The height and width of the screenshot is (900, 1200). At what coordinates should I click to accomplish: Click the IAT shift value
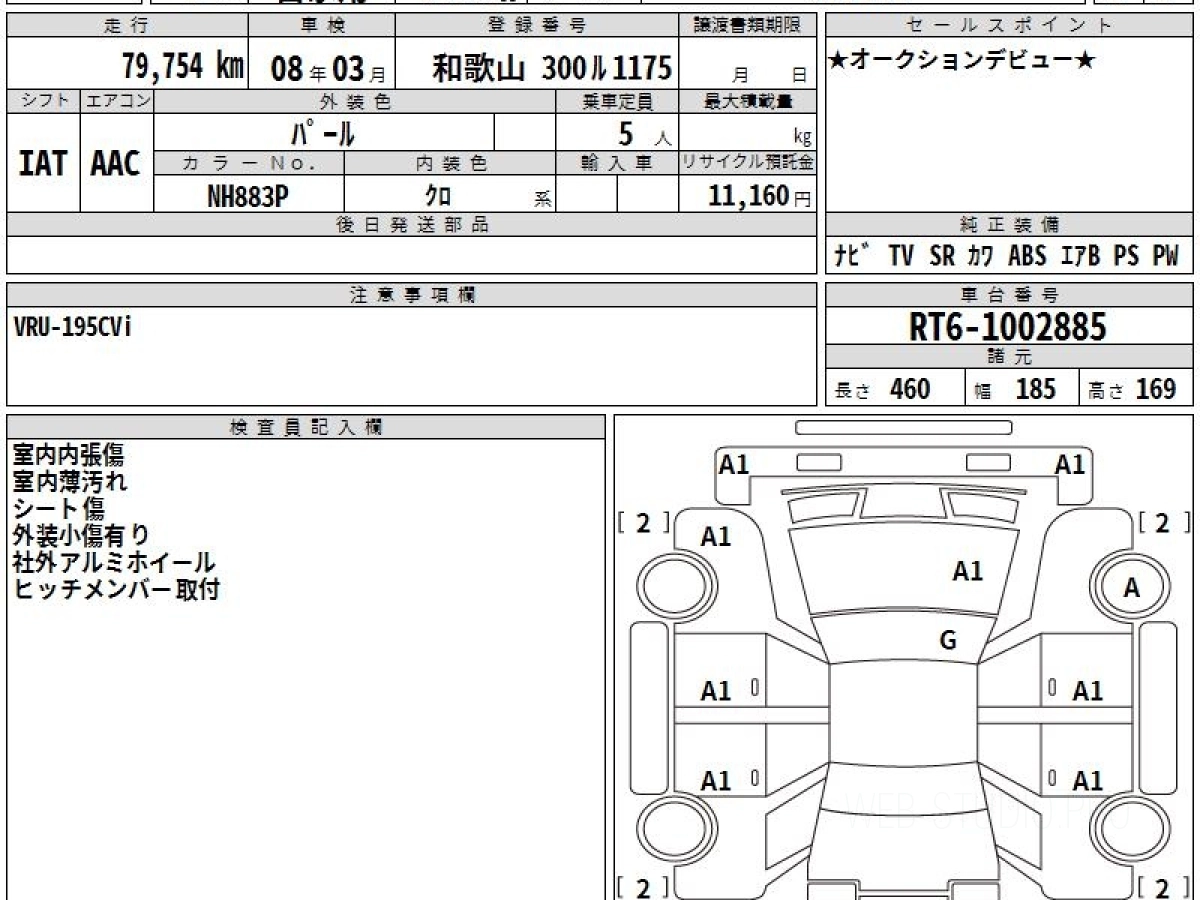pos(43,163)
